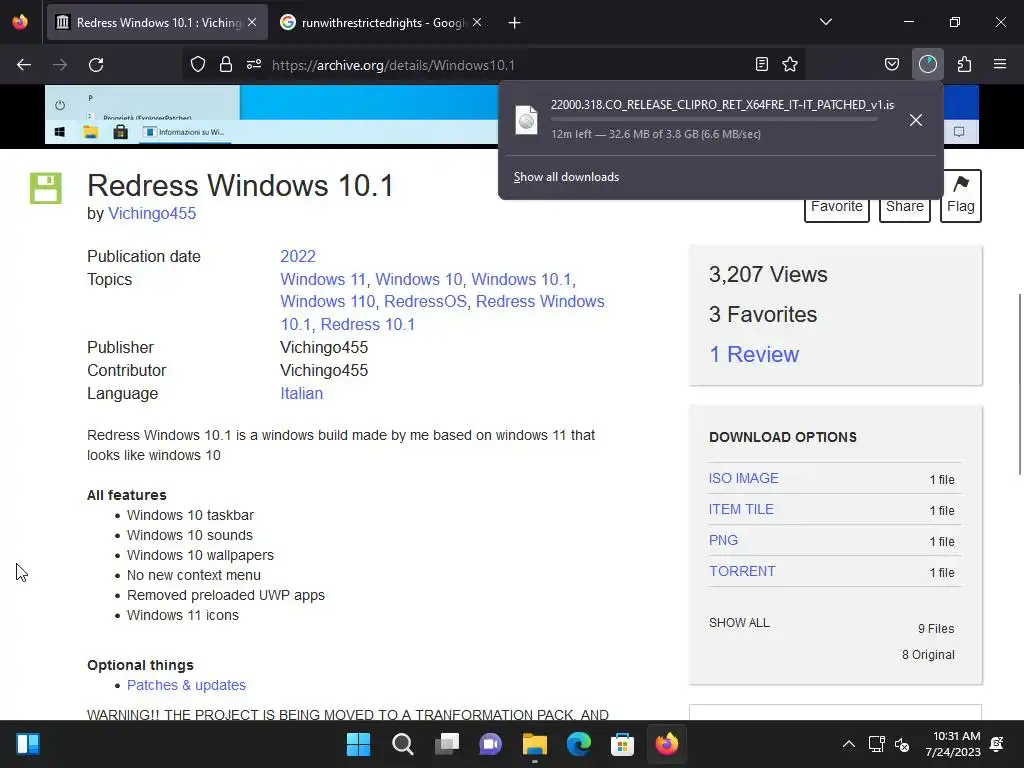Close the runwithrestrictedrights Google tab

click(477, 23)
